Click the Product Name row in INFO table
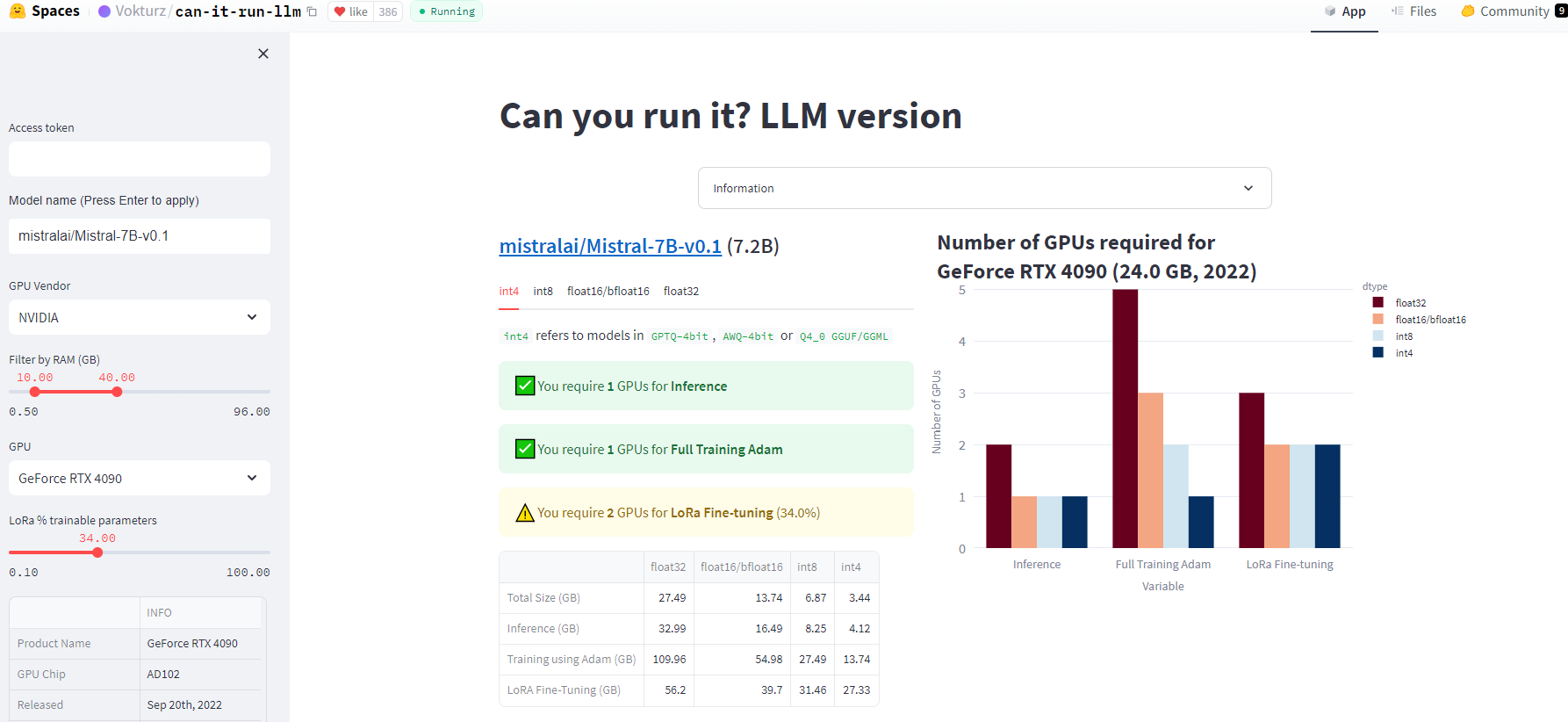 click(x=137, y=643)
